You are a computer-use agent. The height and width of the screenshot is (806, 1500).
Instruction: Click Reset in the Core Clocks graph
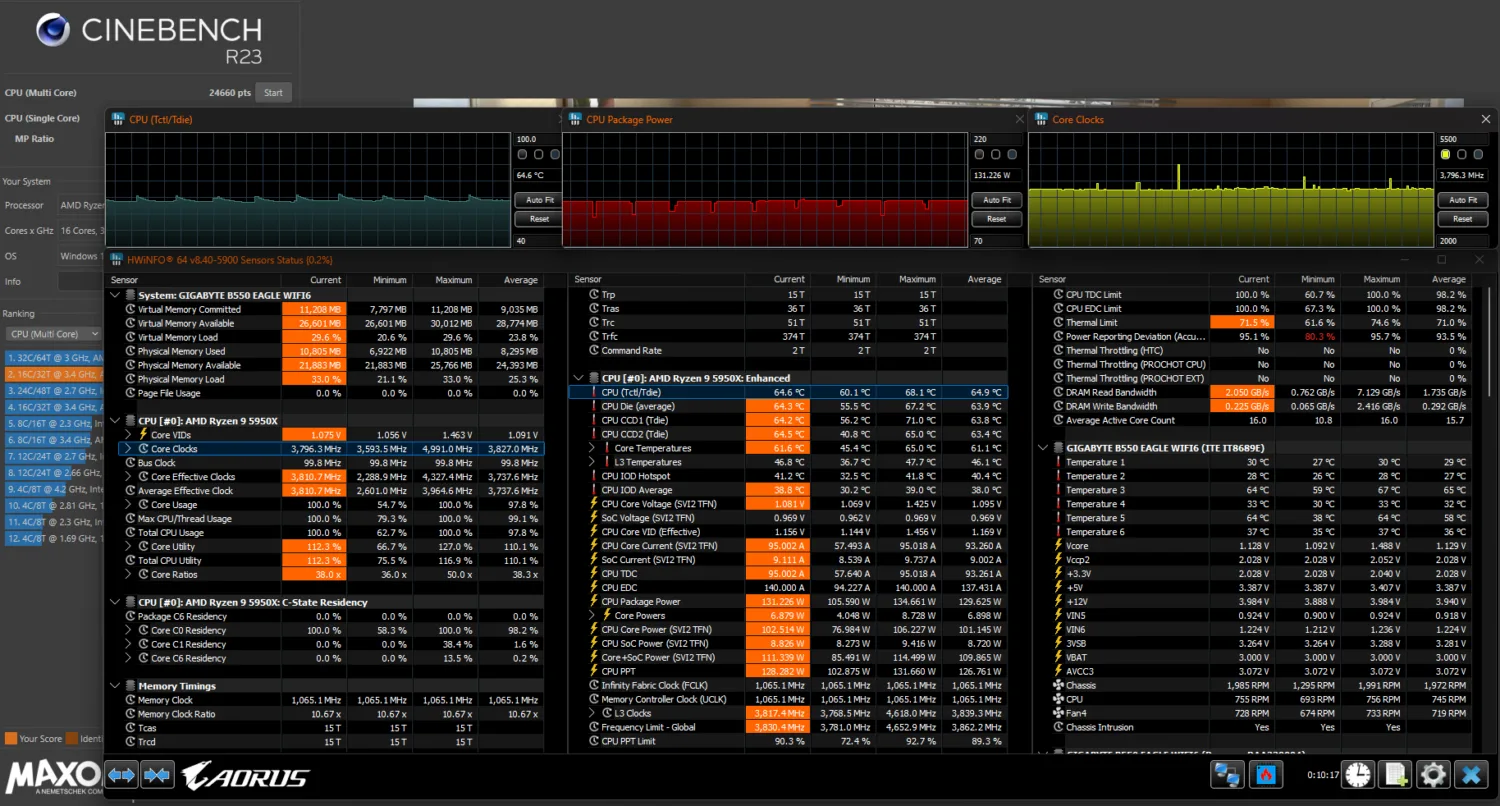(x=1462, y=219)
